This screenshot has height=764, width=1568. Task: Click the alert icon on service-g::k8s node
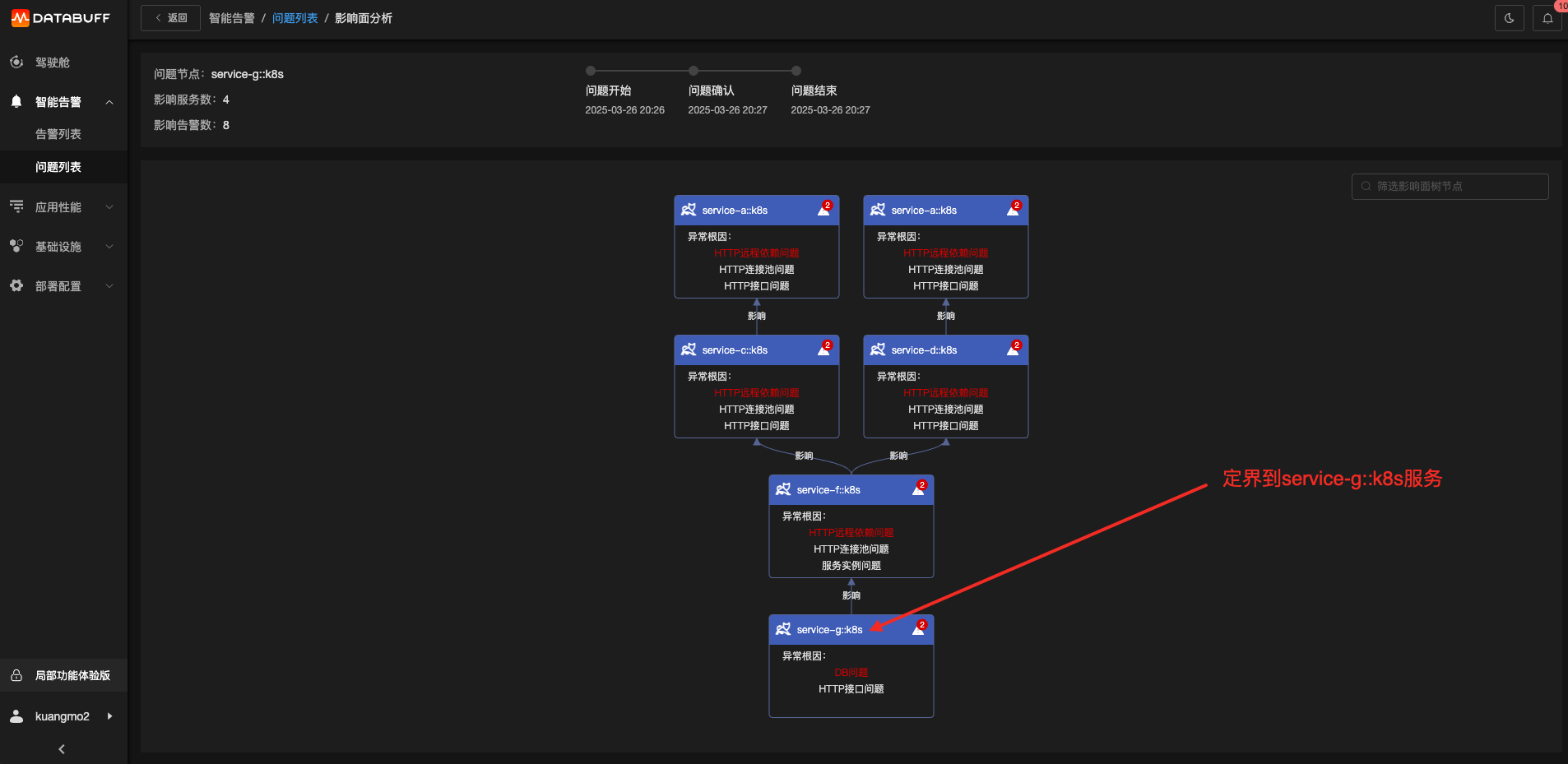[x=919, y=628]
